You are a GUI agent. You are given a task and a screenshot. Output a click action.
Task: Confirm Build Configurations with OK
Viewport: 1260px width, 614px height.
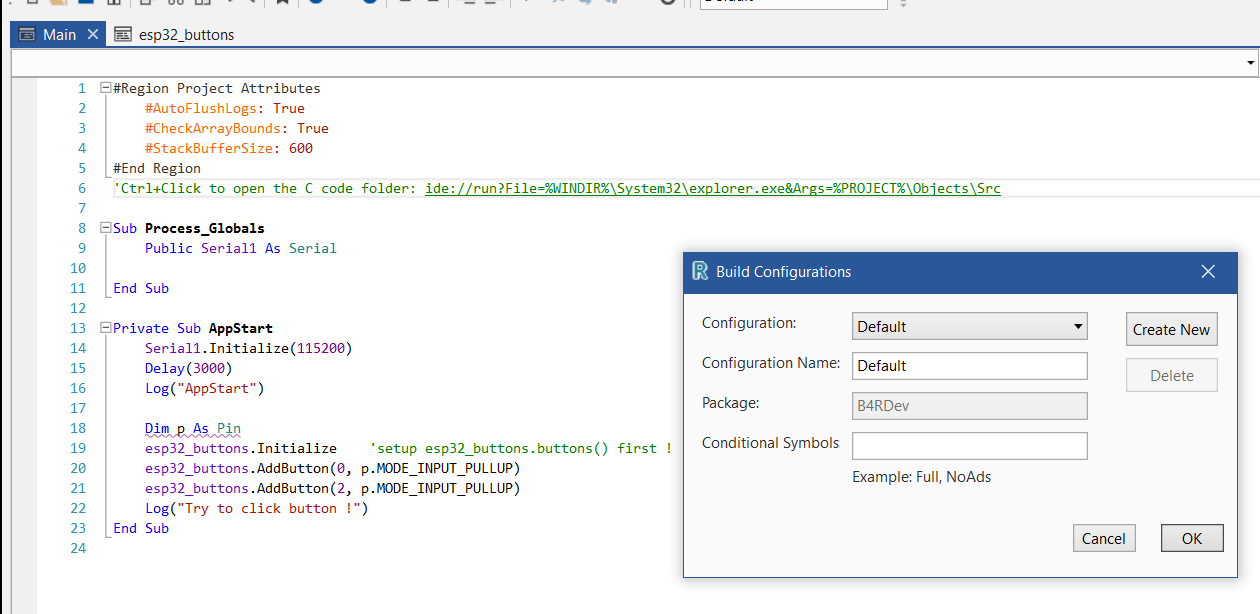(1192, 538)
